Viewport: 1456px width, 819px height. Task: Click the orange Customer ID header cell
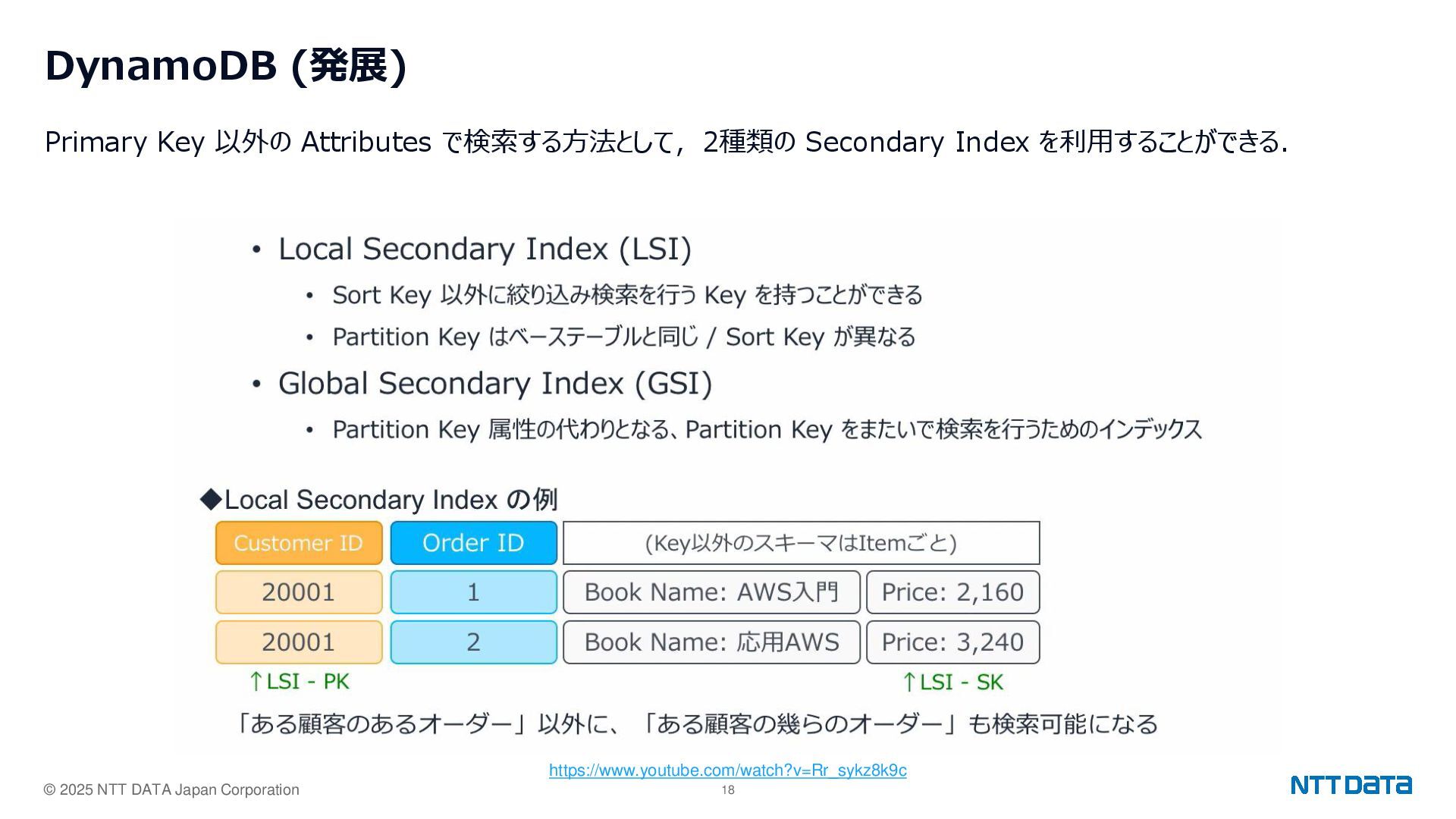299,543
